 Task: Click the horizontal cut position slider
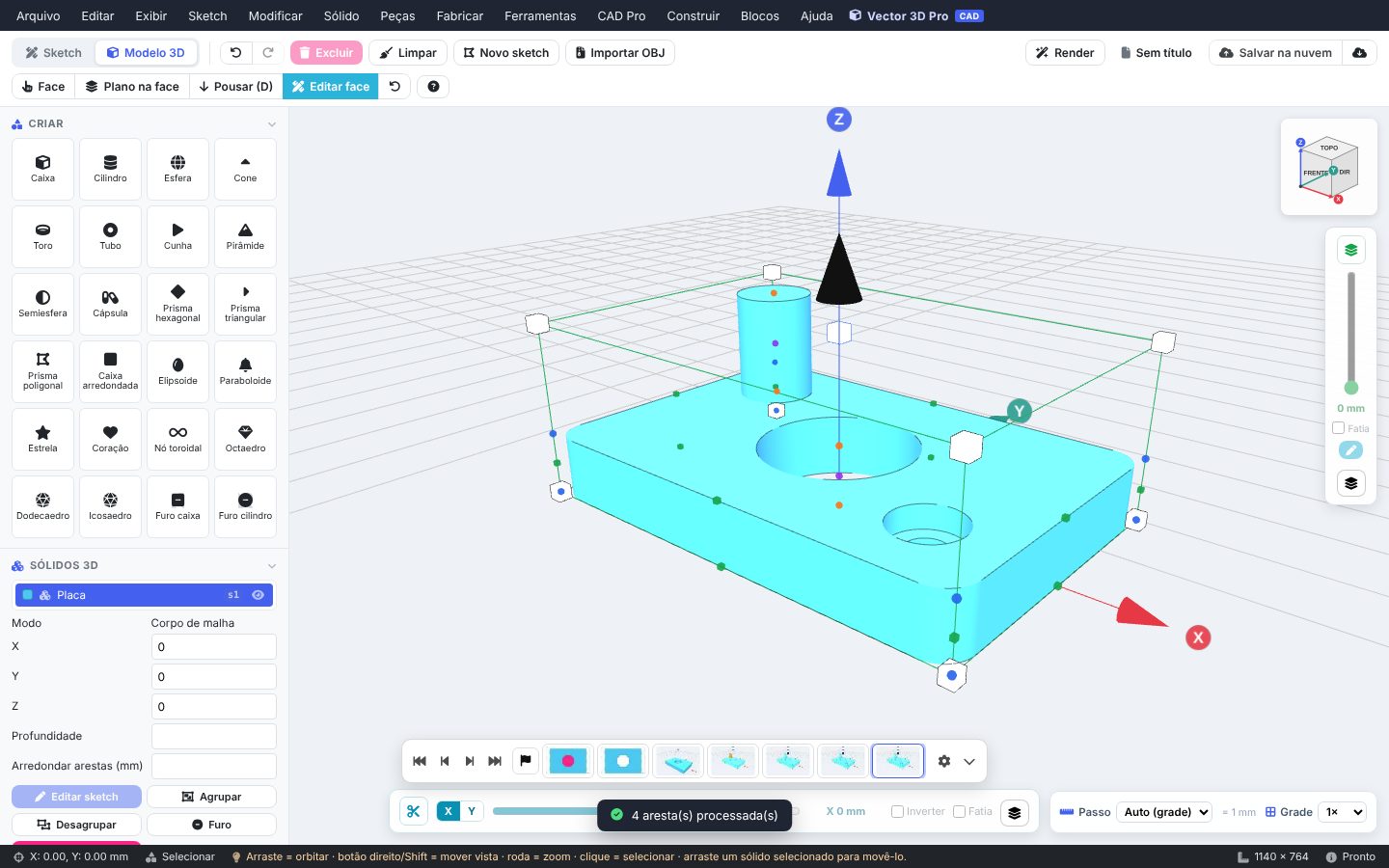pyautogui.click(x=646, y=811)
